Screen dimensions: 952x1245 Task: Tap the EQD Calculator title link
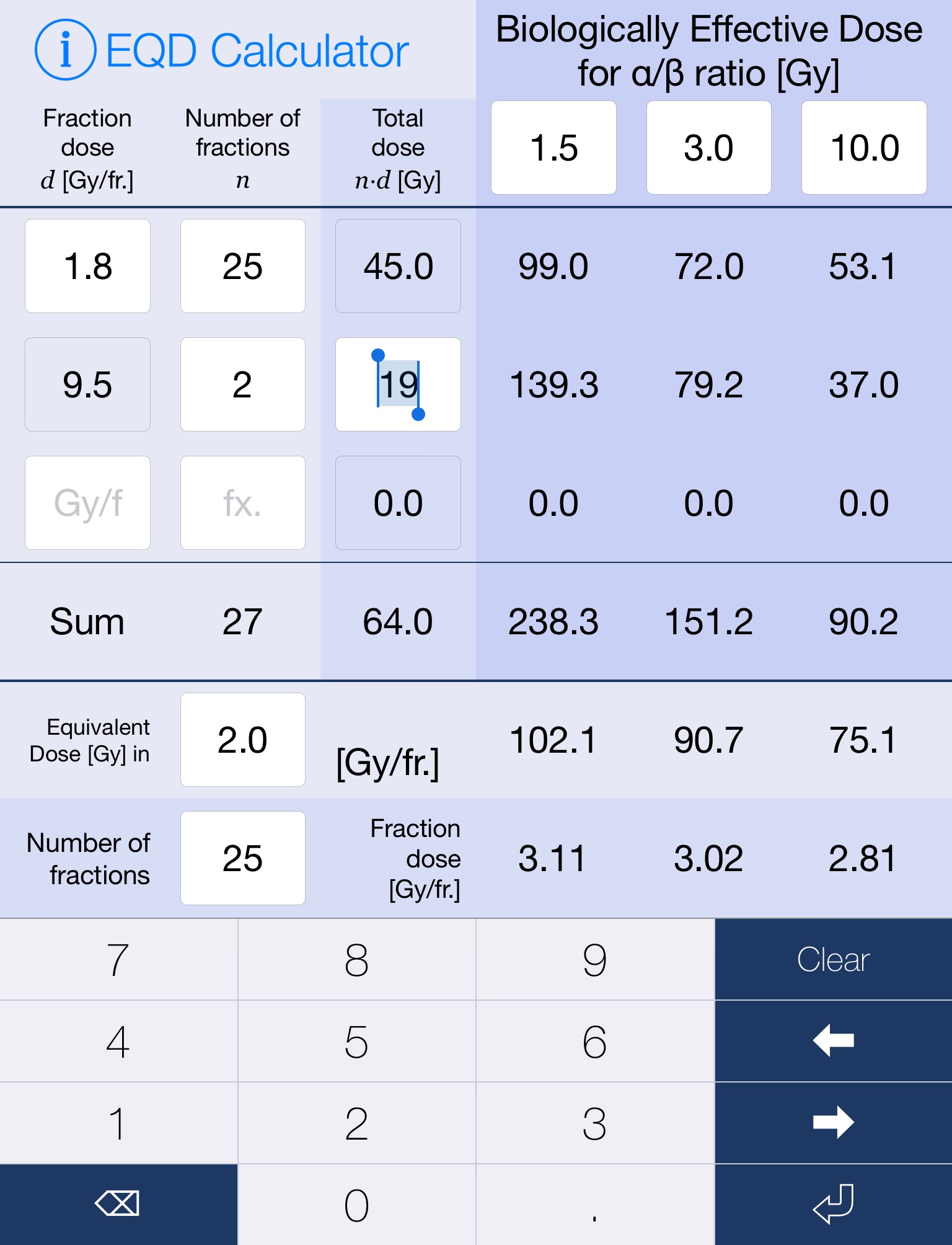tap(257, 50)
